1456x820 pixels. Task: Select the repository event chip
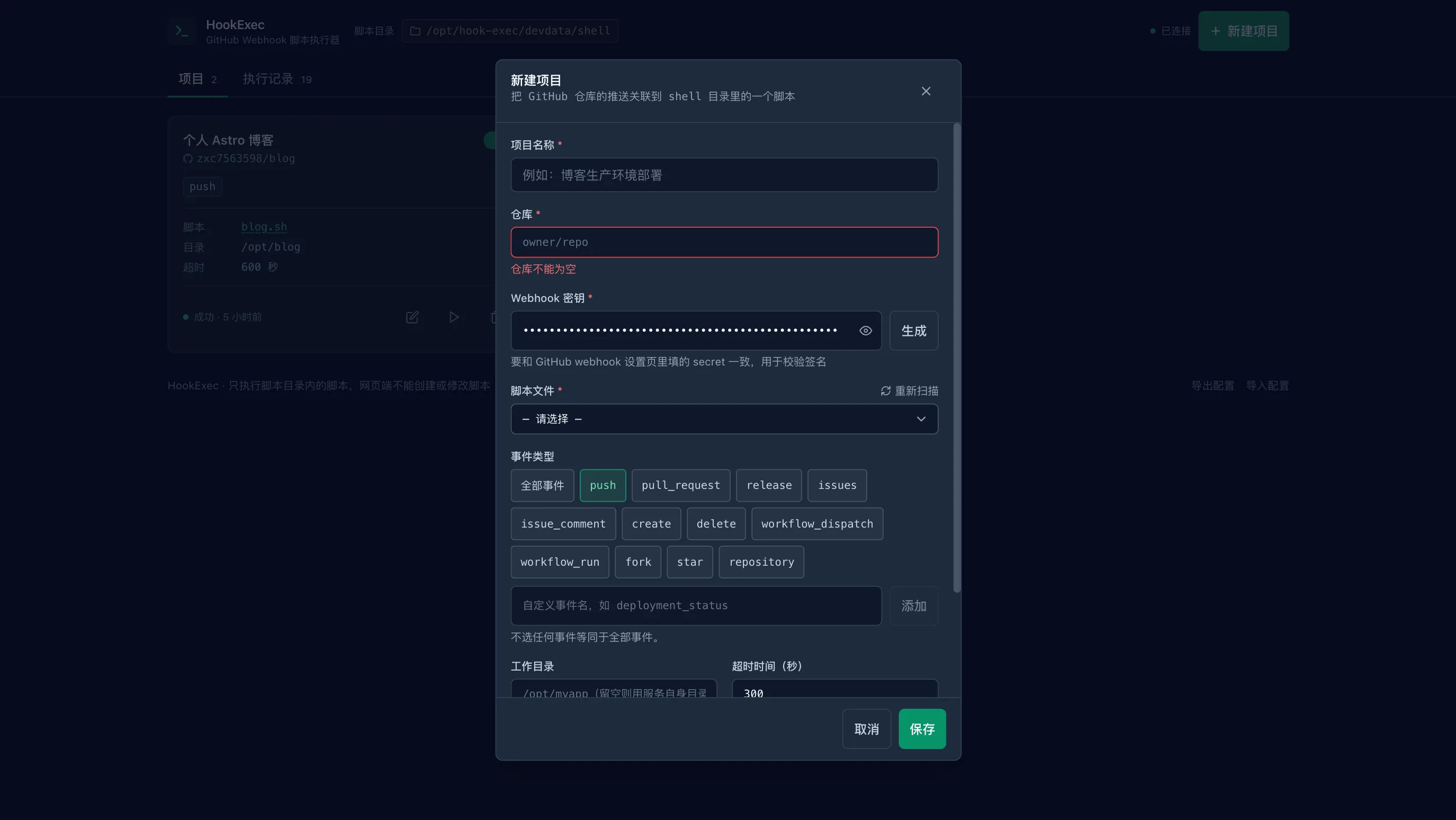761,562
